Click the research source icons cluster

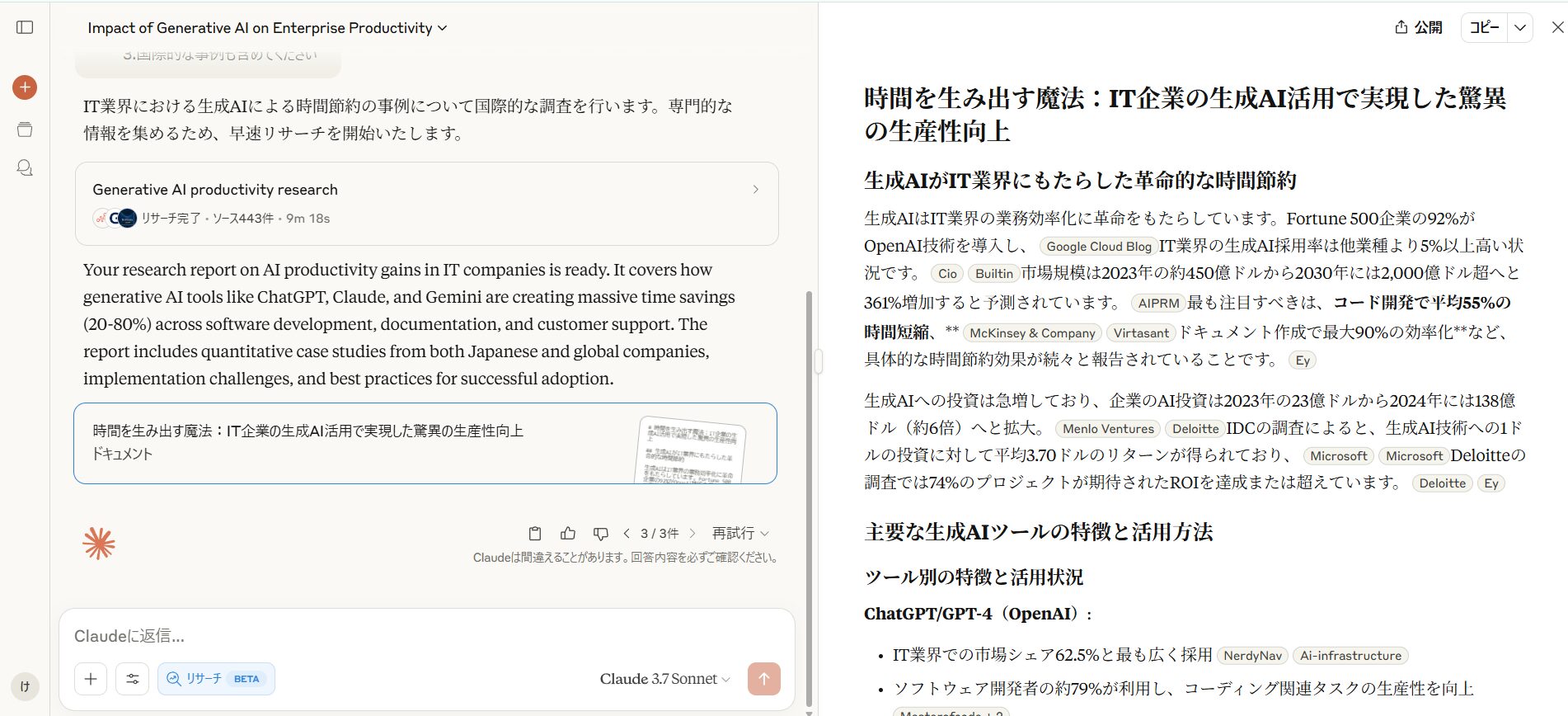tap(115, 219)
